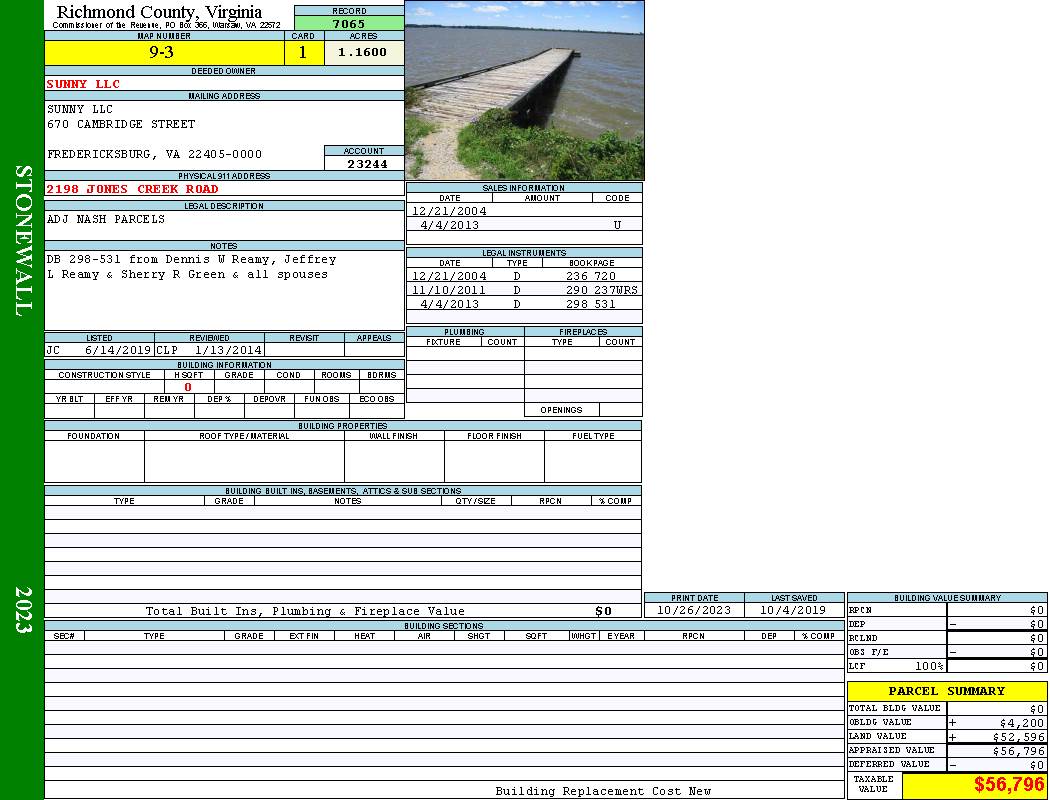
Task: Click the taxable value $56,796
Action: pos(1009,785)
